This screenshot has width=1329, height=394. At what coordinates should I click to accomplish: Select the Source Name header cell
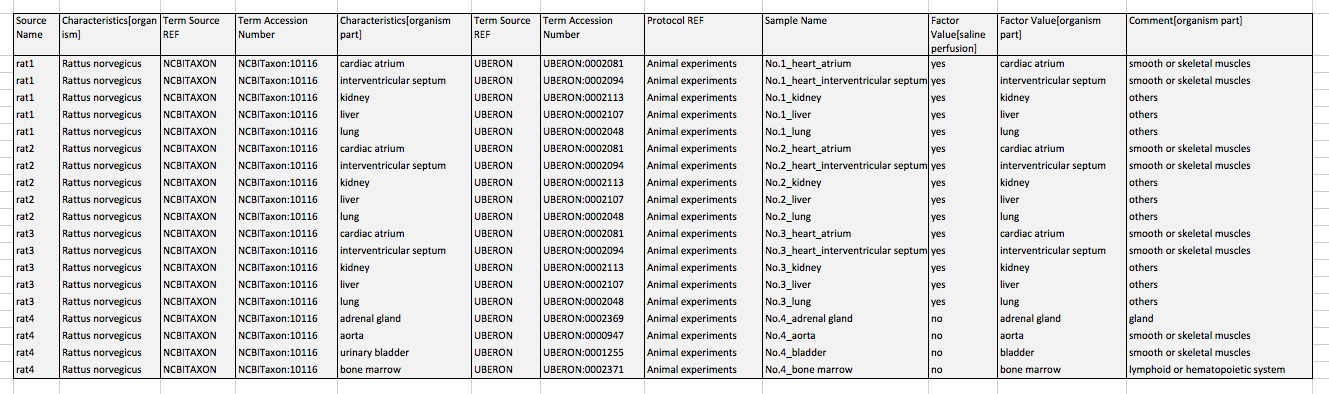(36, 34)
